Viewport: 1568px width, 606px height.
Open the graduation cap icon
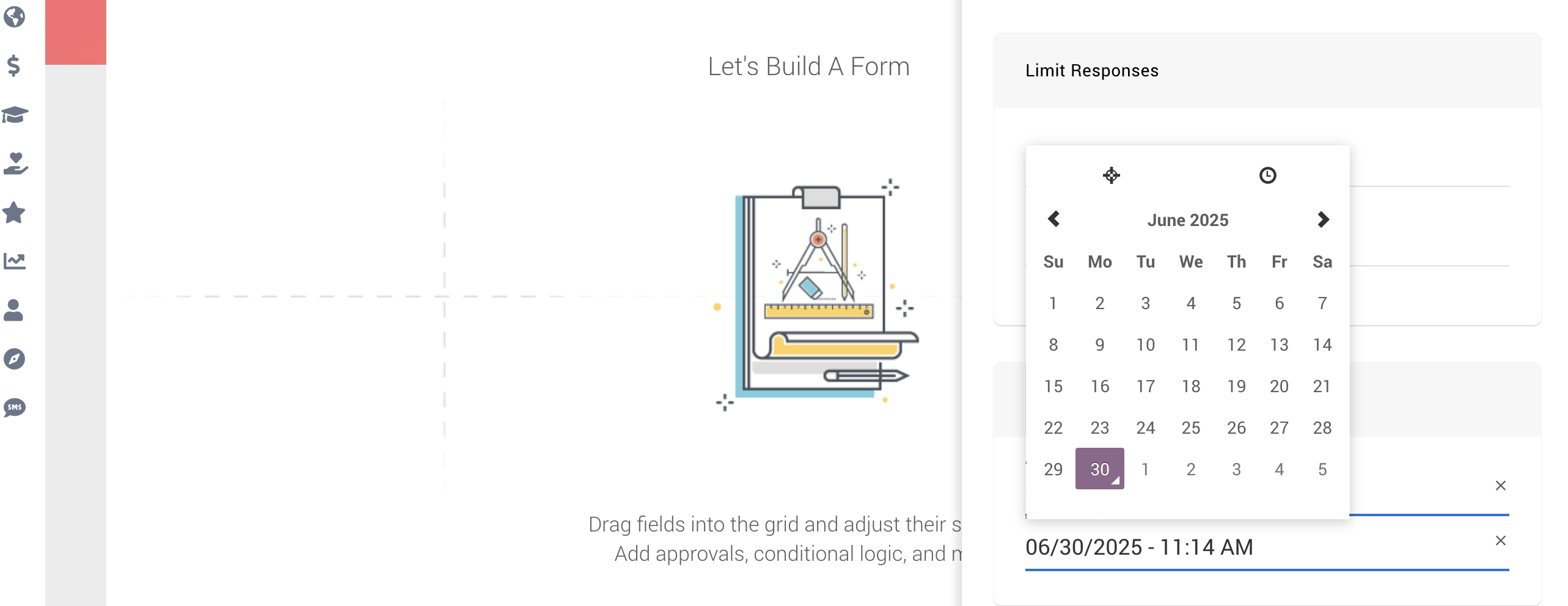pyautogui.click(x=15, y=114)
